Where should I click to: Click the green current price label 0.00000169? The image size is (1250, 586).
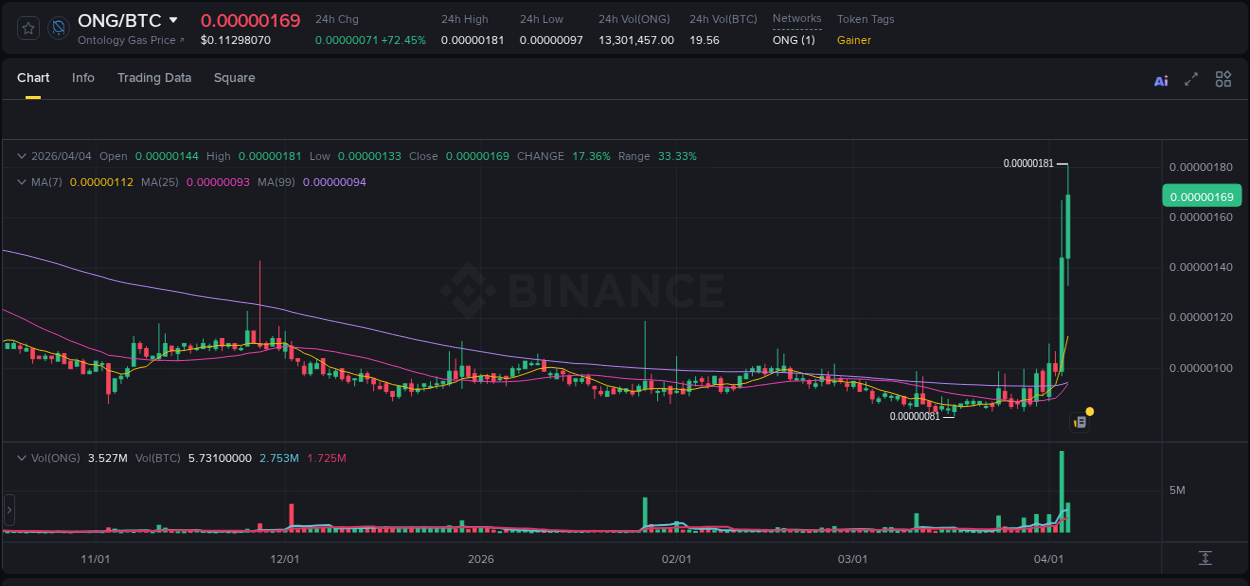1201,196
